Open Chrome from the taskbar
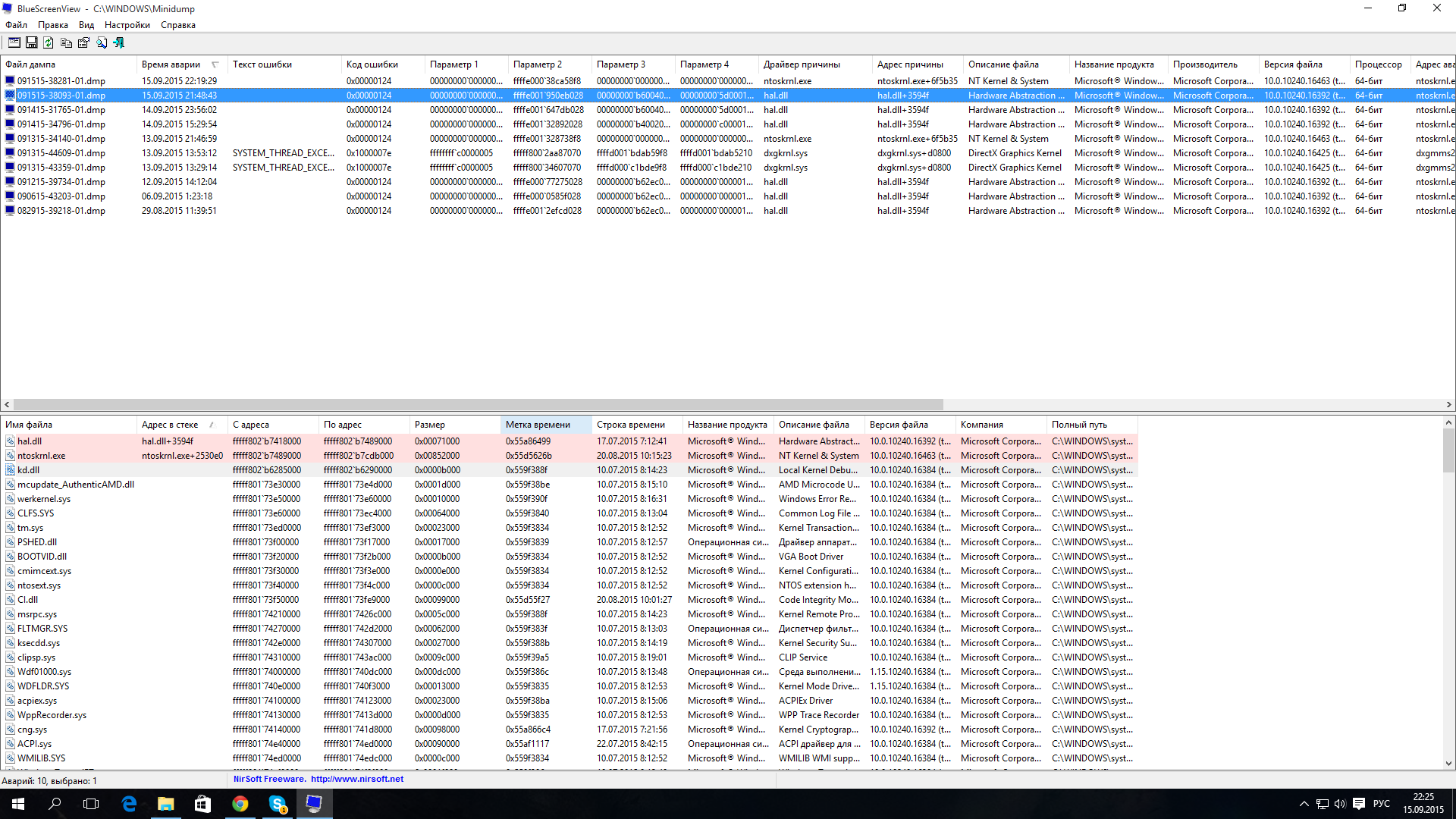The height and width of the screenshot is (819, 1456). pos(240,804)
